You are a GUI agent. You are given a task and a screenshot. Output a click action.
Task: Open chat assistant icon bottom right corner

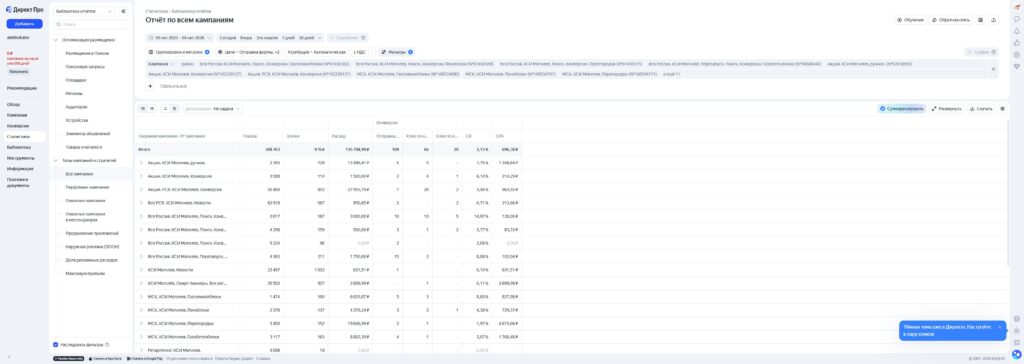[1017, 354]
